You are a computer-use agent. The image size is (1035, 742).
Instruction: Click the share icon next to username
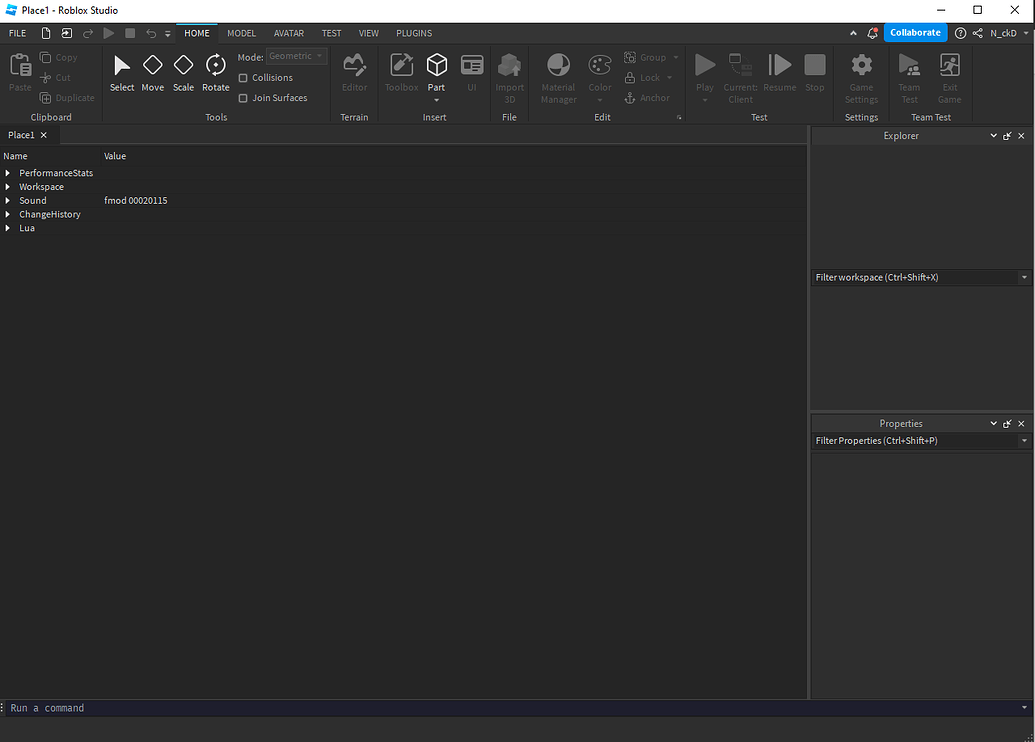point(978,33)
